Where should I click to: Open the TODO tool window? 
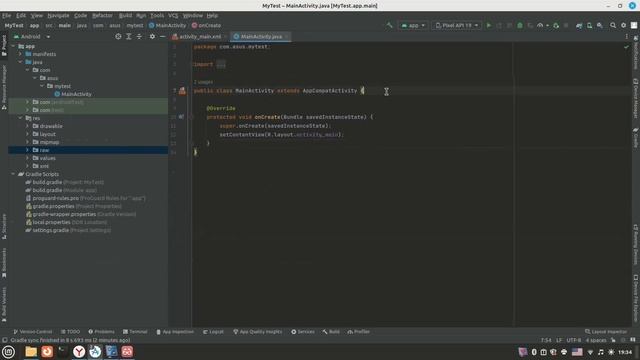pyautogui.click(x=71, y=331)
